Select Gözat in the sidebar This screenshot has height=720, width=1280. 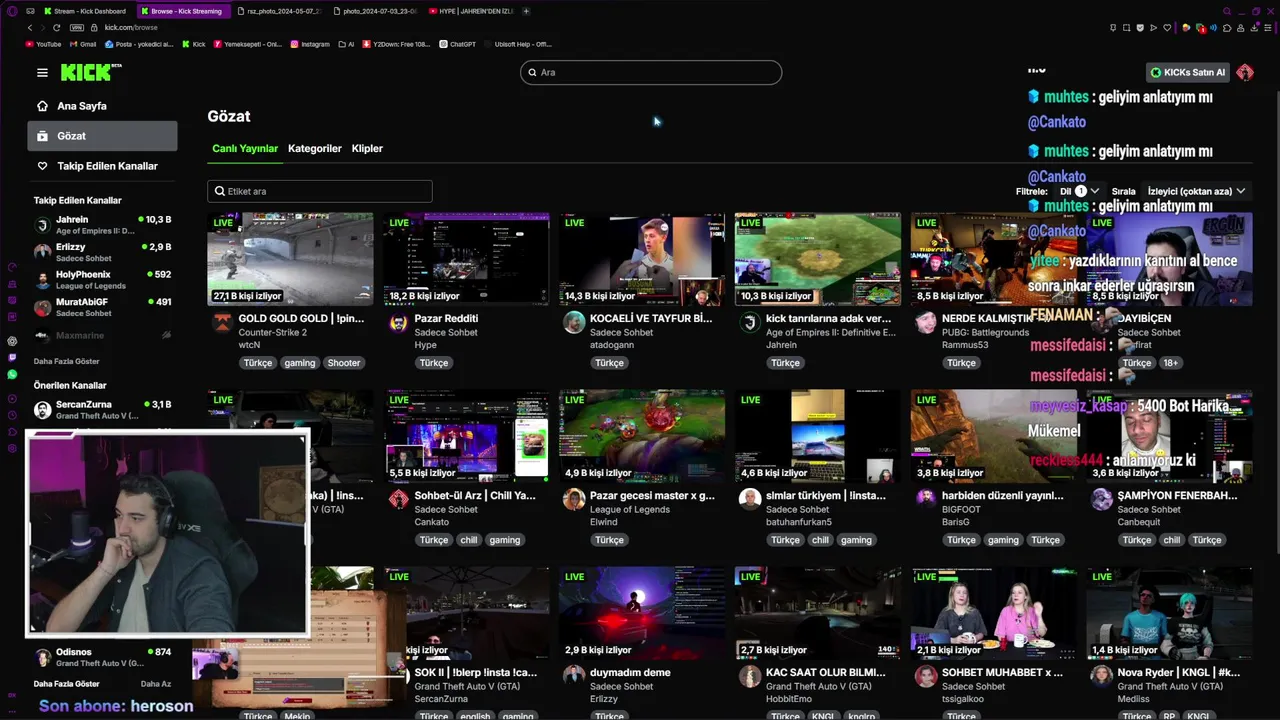(102, 136)
